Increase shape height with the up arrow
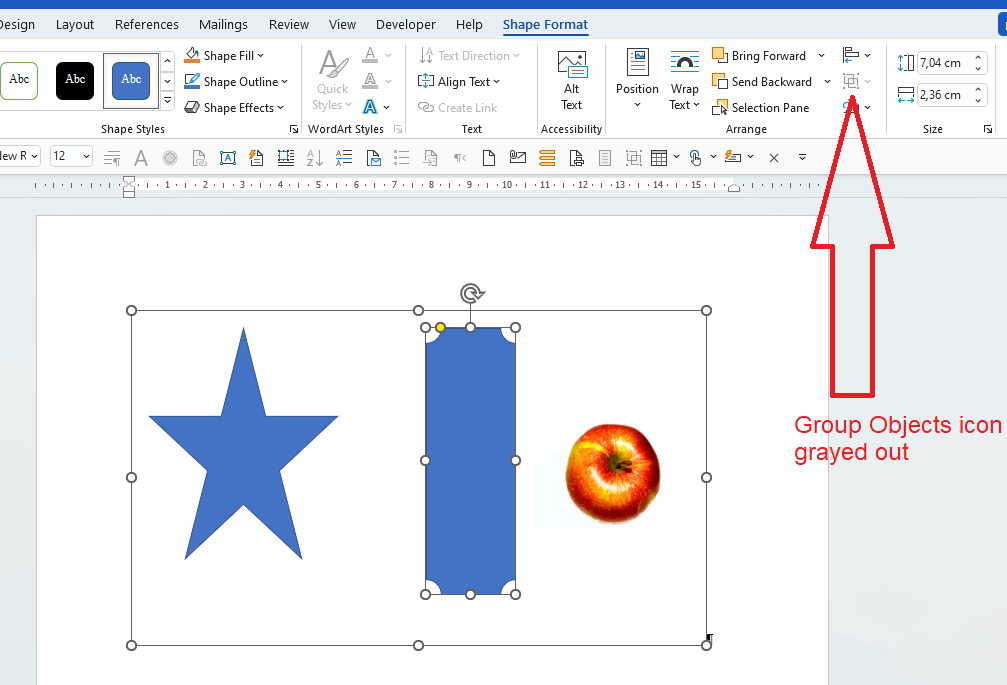The image size is (1007, 685). click(x=978, y=57)
